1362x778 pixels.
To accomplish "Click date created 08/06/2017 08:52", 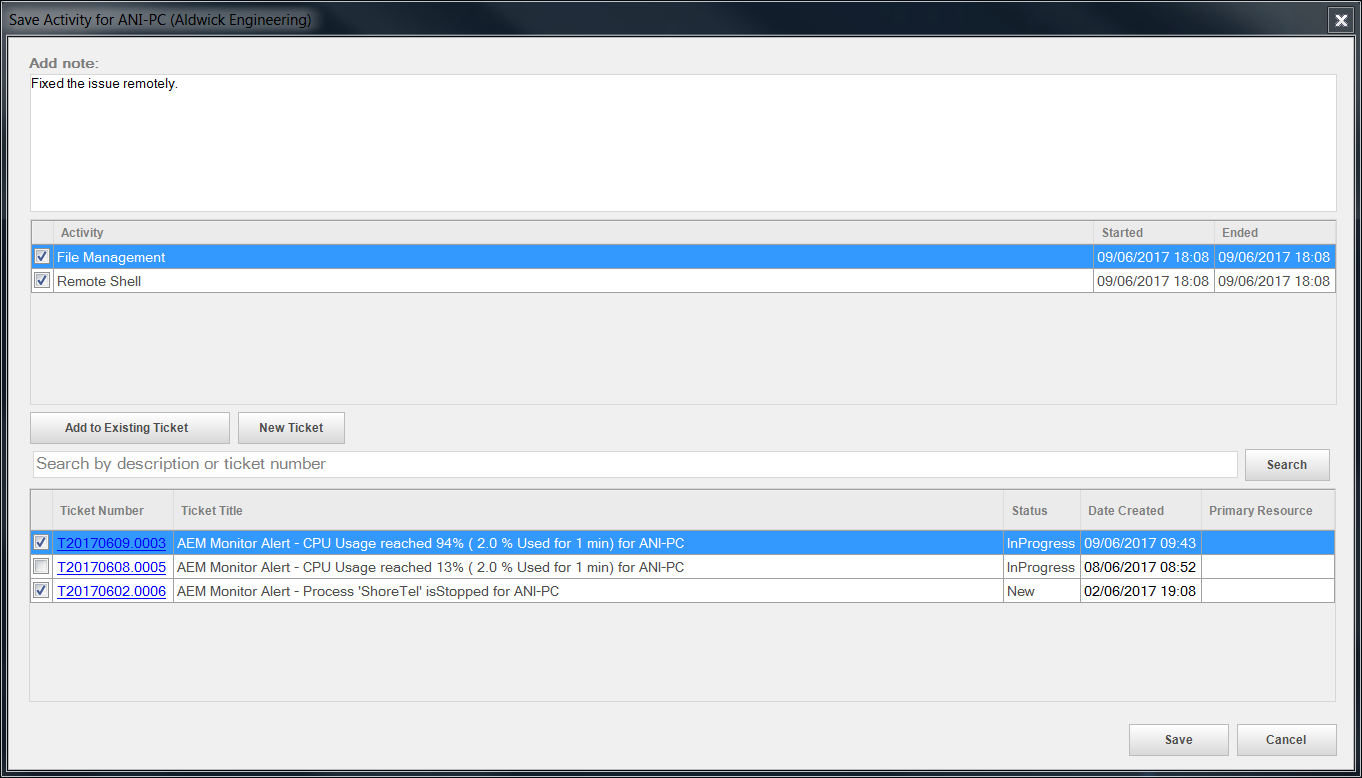I will [x=1141, y=567].
